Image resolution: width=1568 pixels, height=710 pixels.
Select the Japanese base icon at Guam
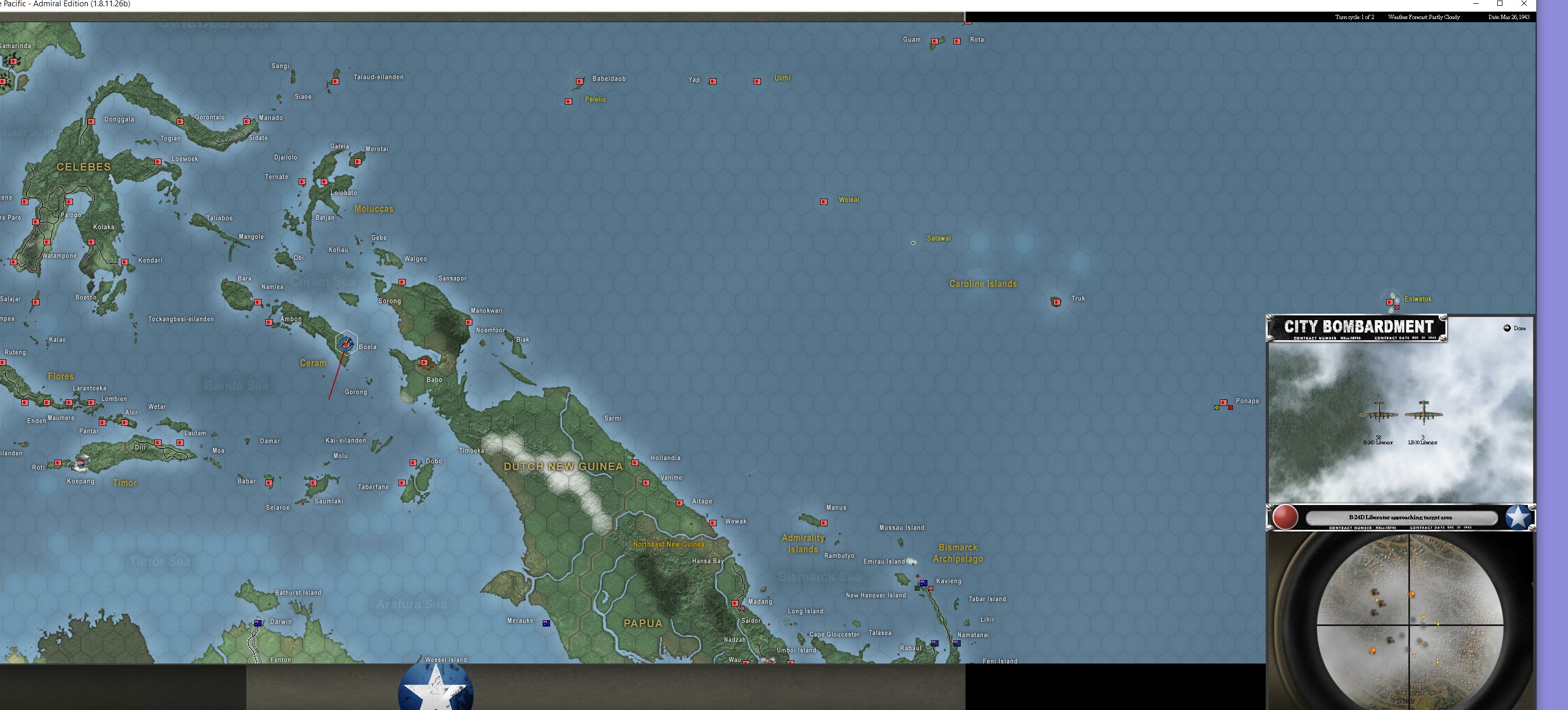coord(935,41)
